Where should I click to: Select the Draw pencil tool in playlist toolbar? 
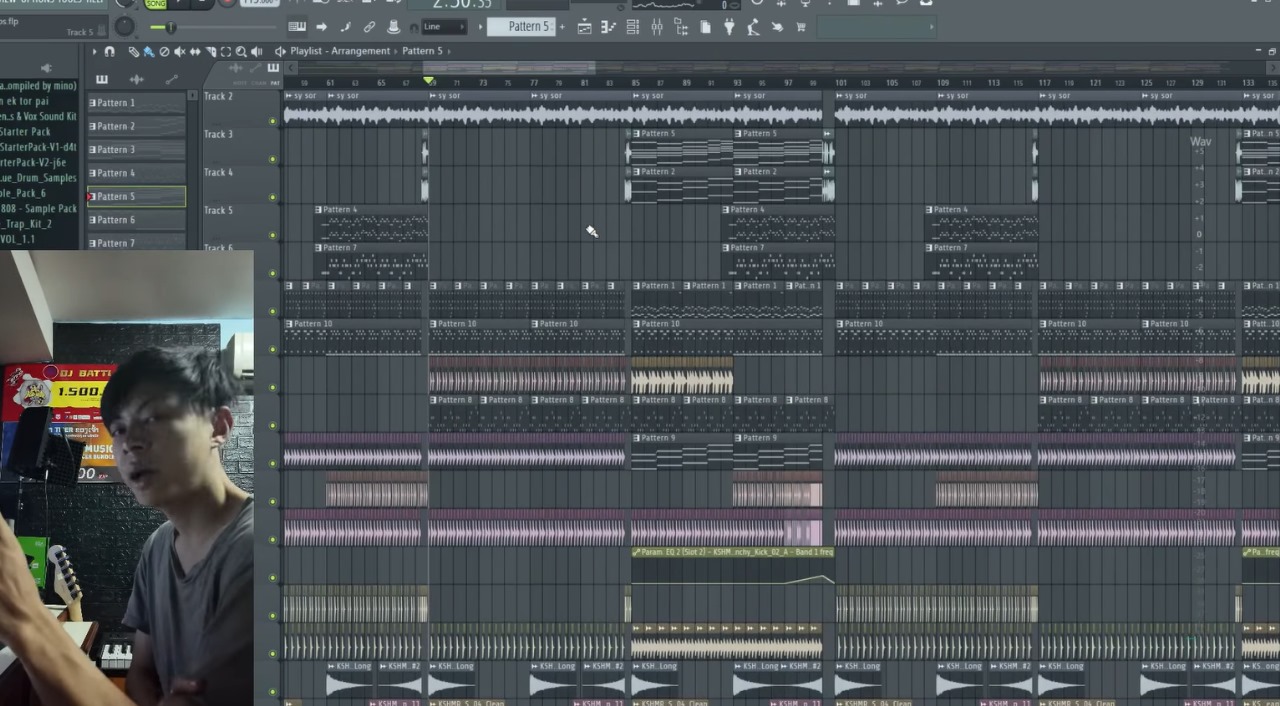(x=133, y=51)
